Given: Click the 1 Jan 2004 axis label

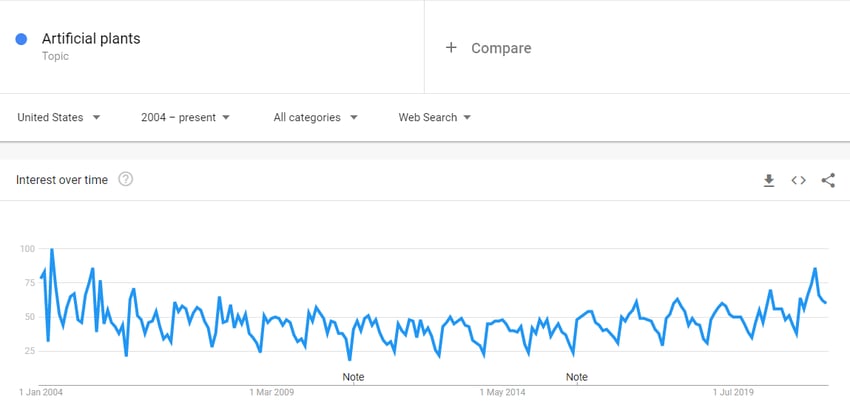Looking at the screenshot, I should (x=41, y=392).
